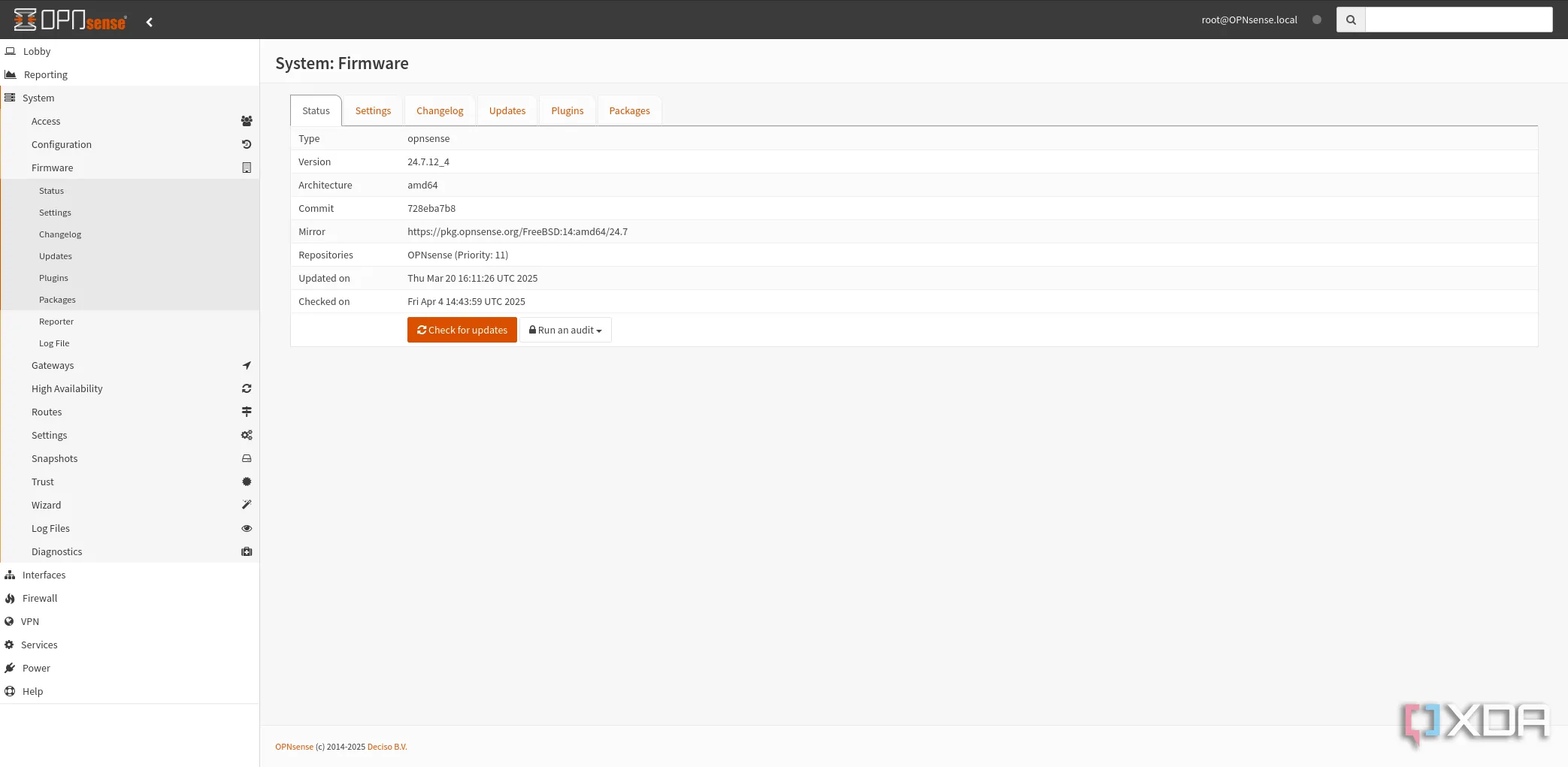Click the Reporting chart icon

click(11, 74)
